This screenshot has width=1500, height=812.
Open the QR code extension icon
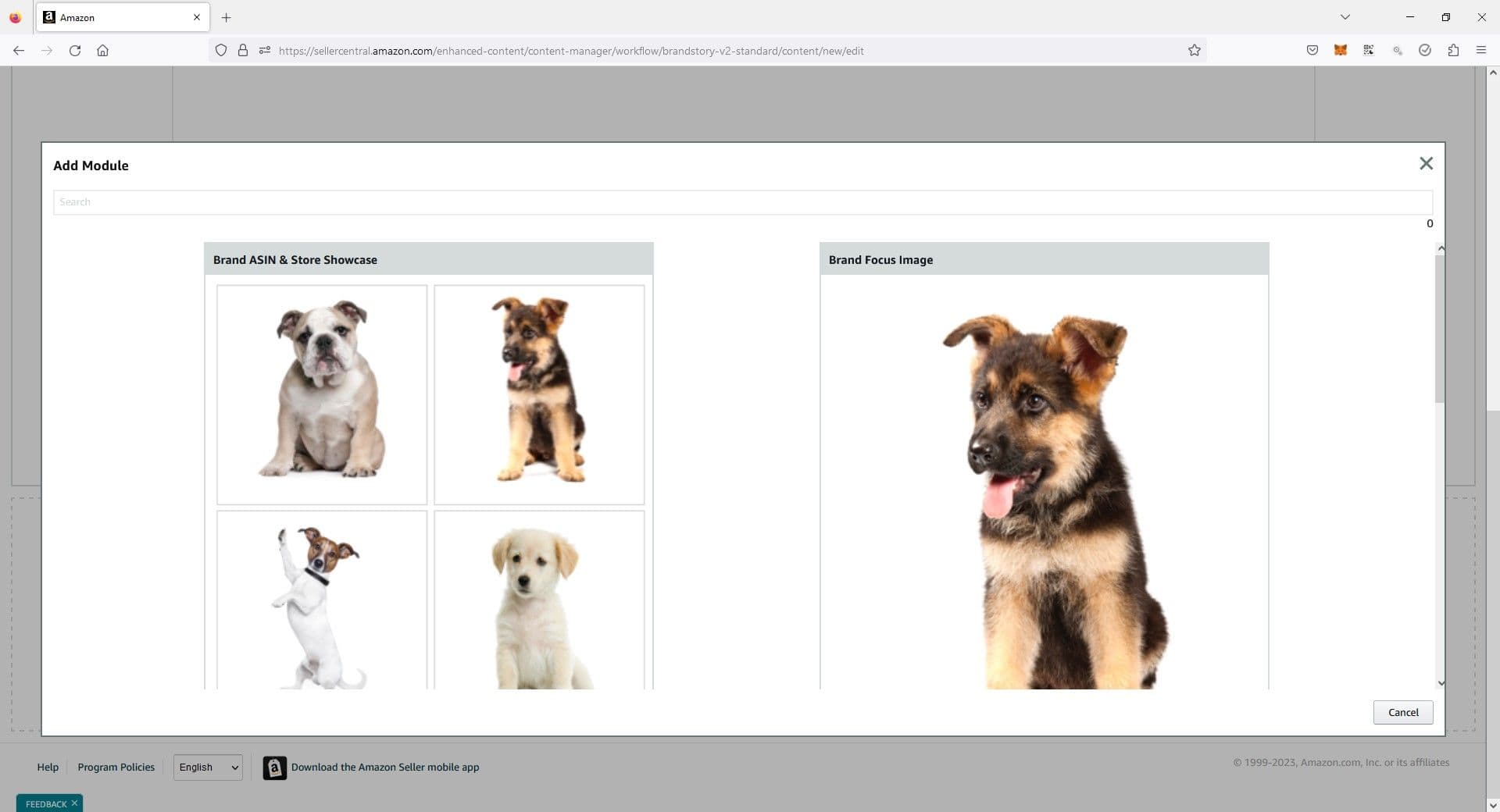pos(1369,51)
